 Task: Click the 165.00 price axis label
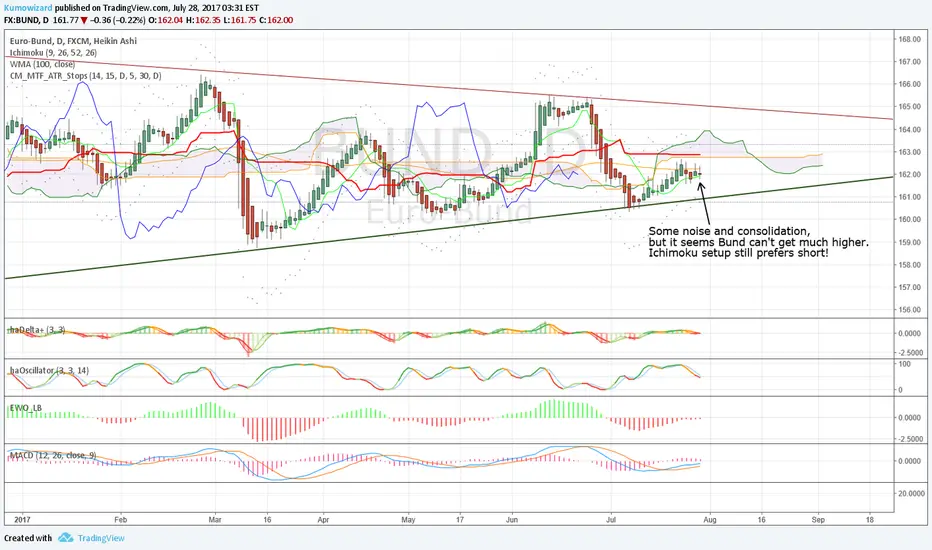[909, 107]
